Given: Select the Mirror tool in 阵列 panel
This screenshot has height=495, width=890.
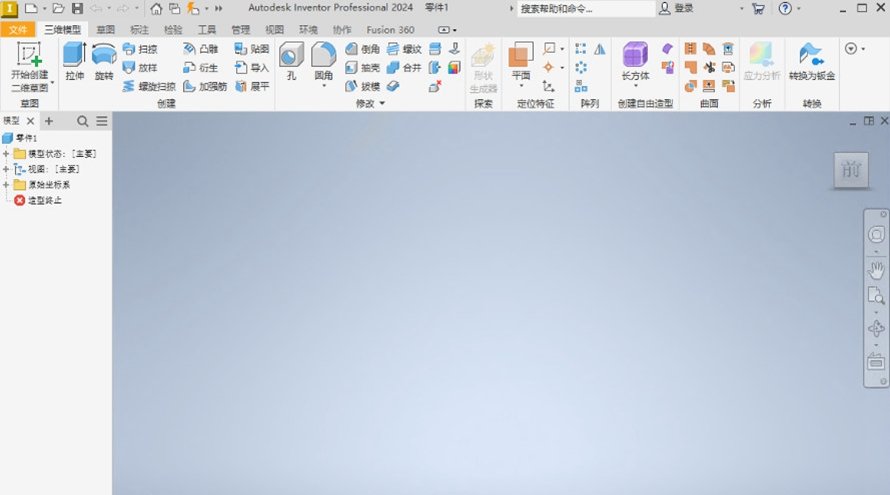Looking at the screenshot, I should coord(600,49).
